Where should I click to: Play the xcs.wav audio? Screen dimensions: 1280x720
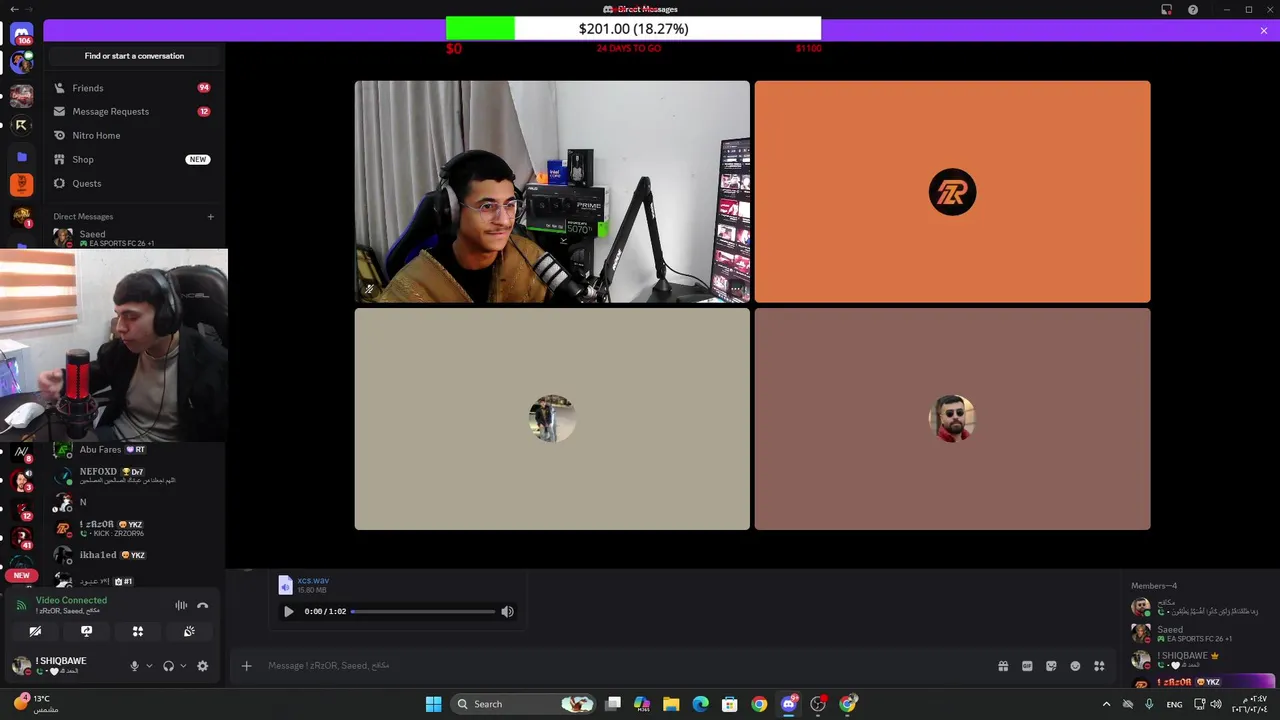pos(288,611)
